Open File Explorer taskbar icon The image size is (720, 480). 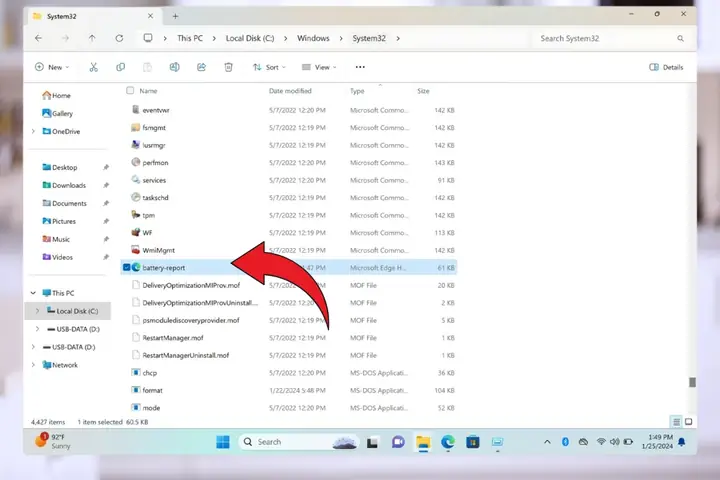(x=423, y=442)
